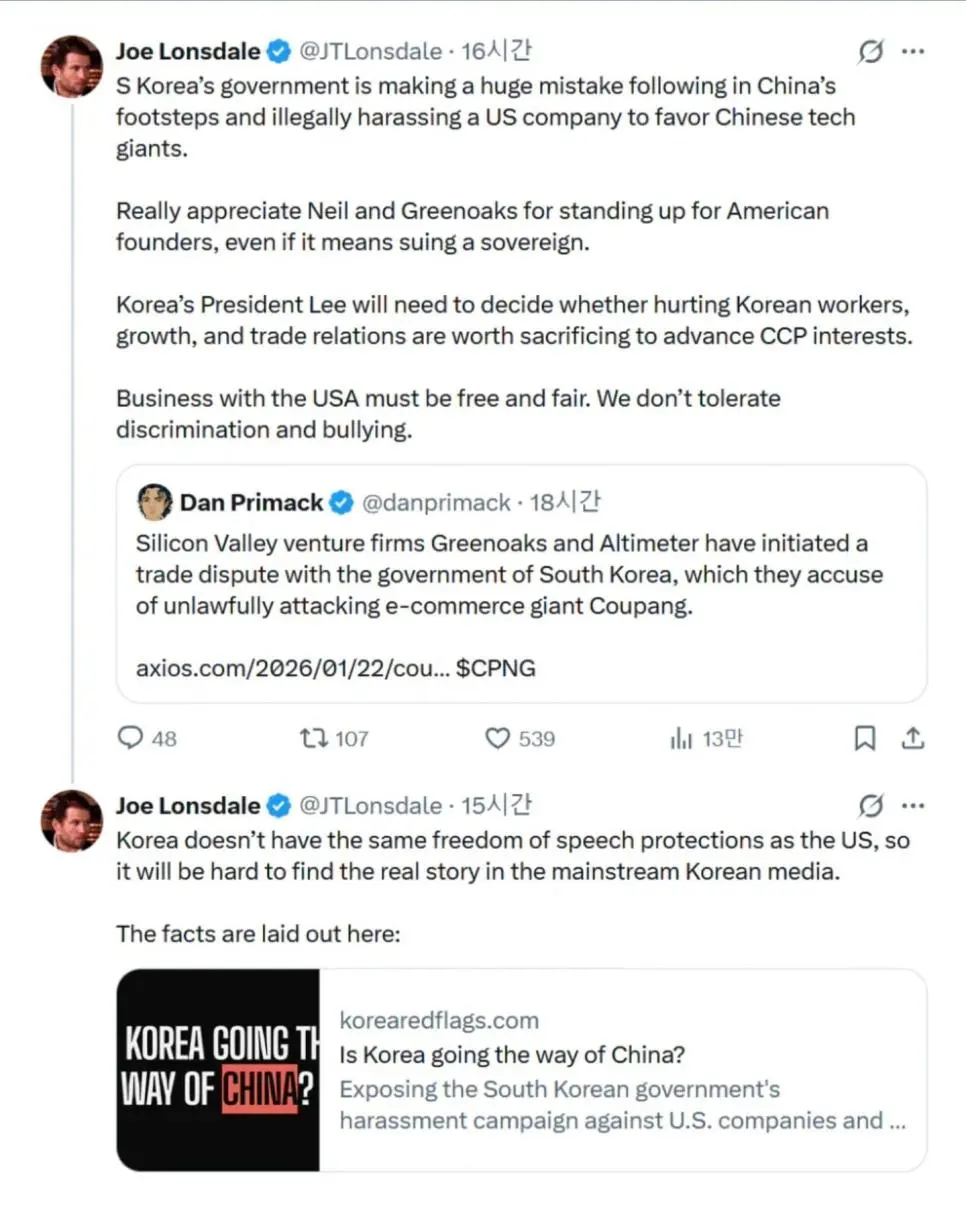The image size is (966, 1219).
Task: Click Dan Primack's small avatar in quote
Action: 154,502
